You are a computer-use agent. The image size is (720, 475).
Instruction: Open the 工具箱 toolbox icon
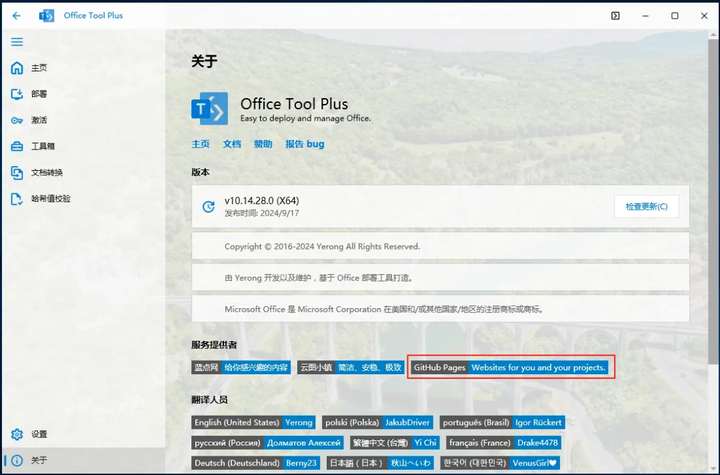pos(17,147)
